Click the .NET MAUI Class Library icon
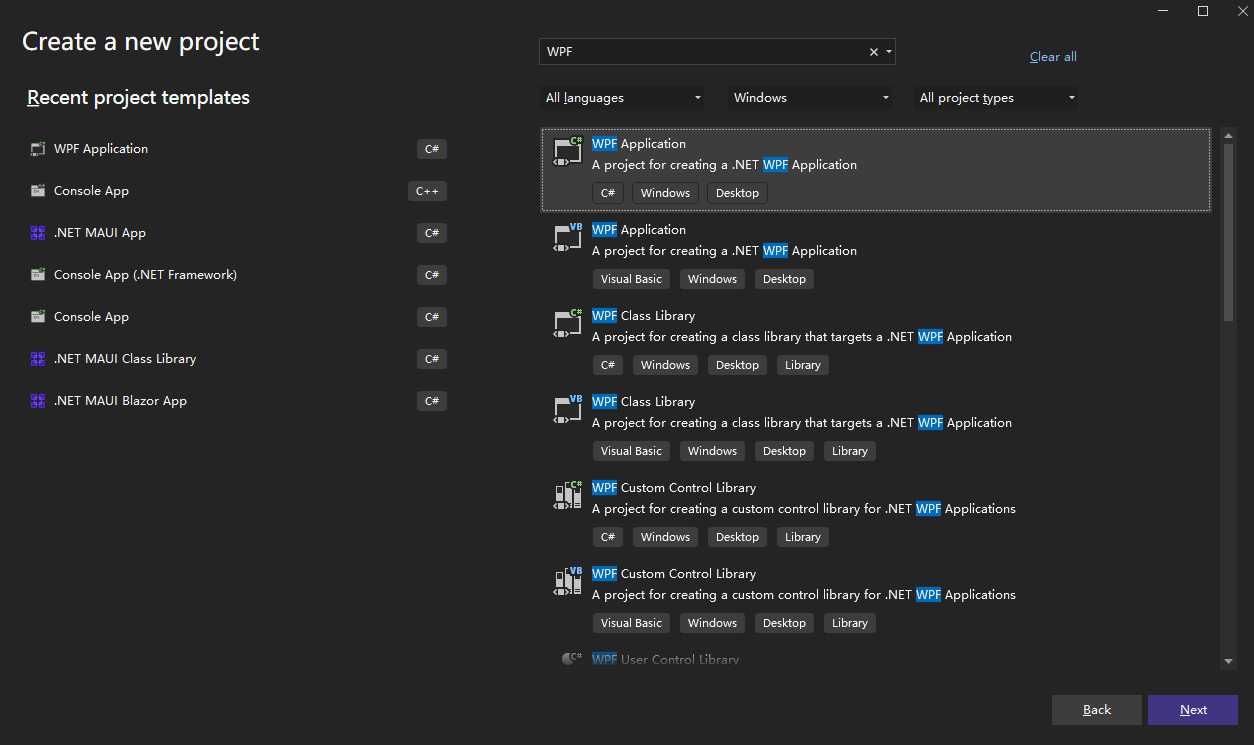 (38, 359)
